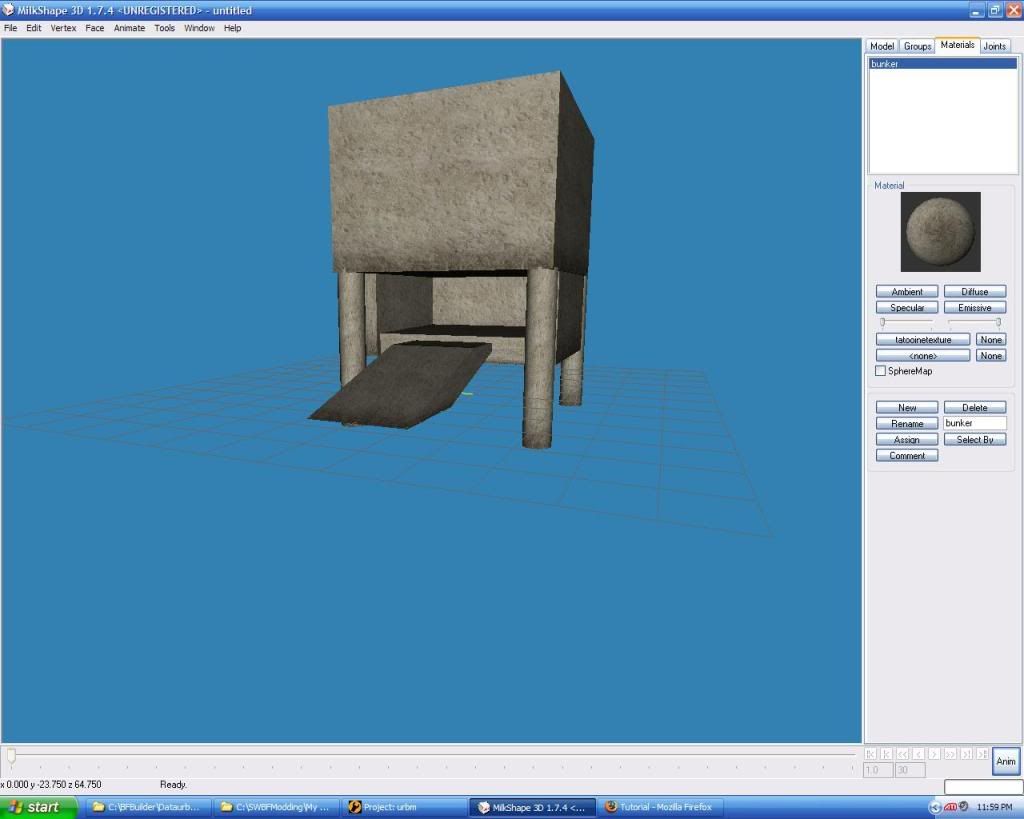This screenshot has width=1024, height=819.
Task: Click the ATI tray icon
Action: coord(950,807)
